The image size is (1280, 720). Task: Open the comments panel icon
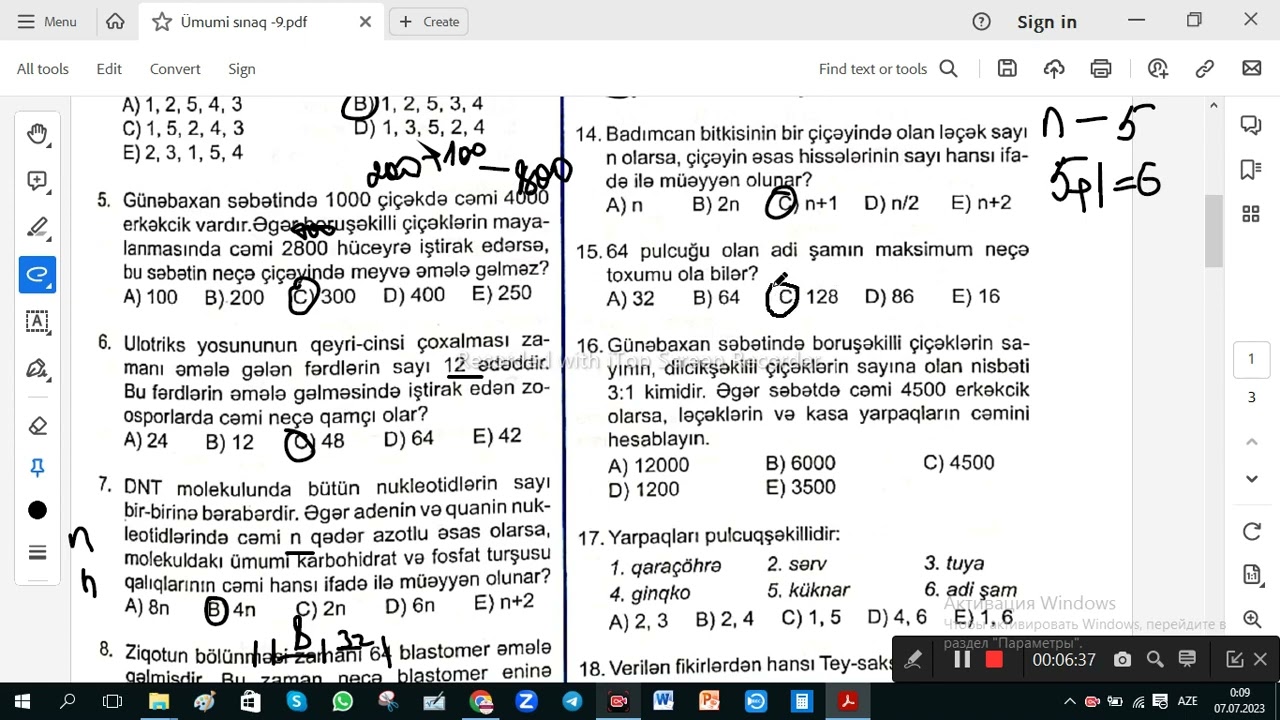(1250, 125)
